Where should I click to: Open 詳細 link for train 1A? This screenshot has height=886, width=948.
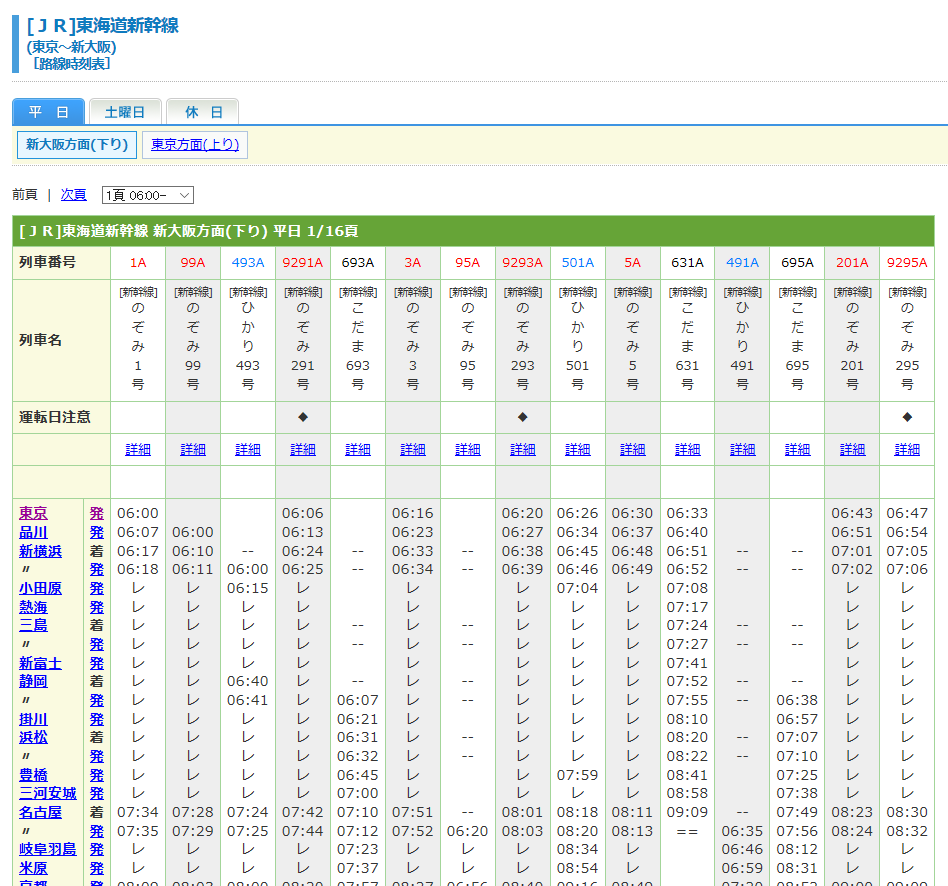tap(138, 449)
